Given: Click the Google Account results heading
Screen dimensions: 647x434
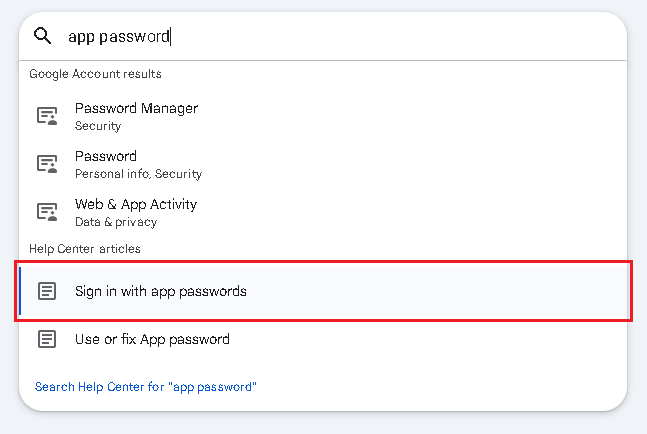Looking at the screenshot, I should (95, 74).
